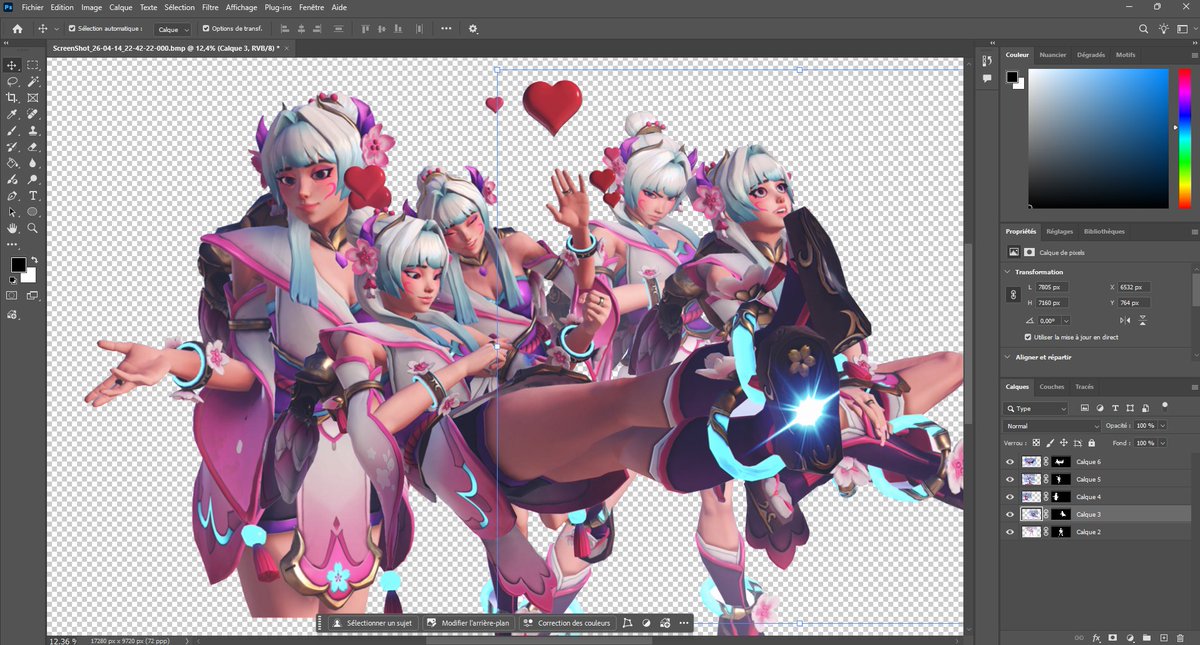Image resolution: width=1200 pixels, height=645 pixels.
Task: Go to the Home screen icon
Action: coord(17,29)
